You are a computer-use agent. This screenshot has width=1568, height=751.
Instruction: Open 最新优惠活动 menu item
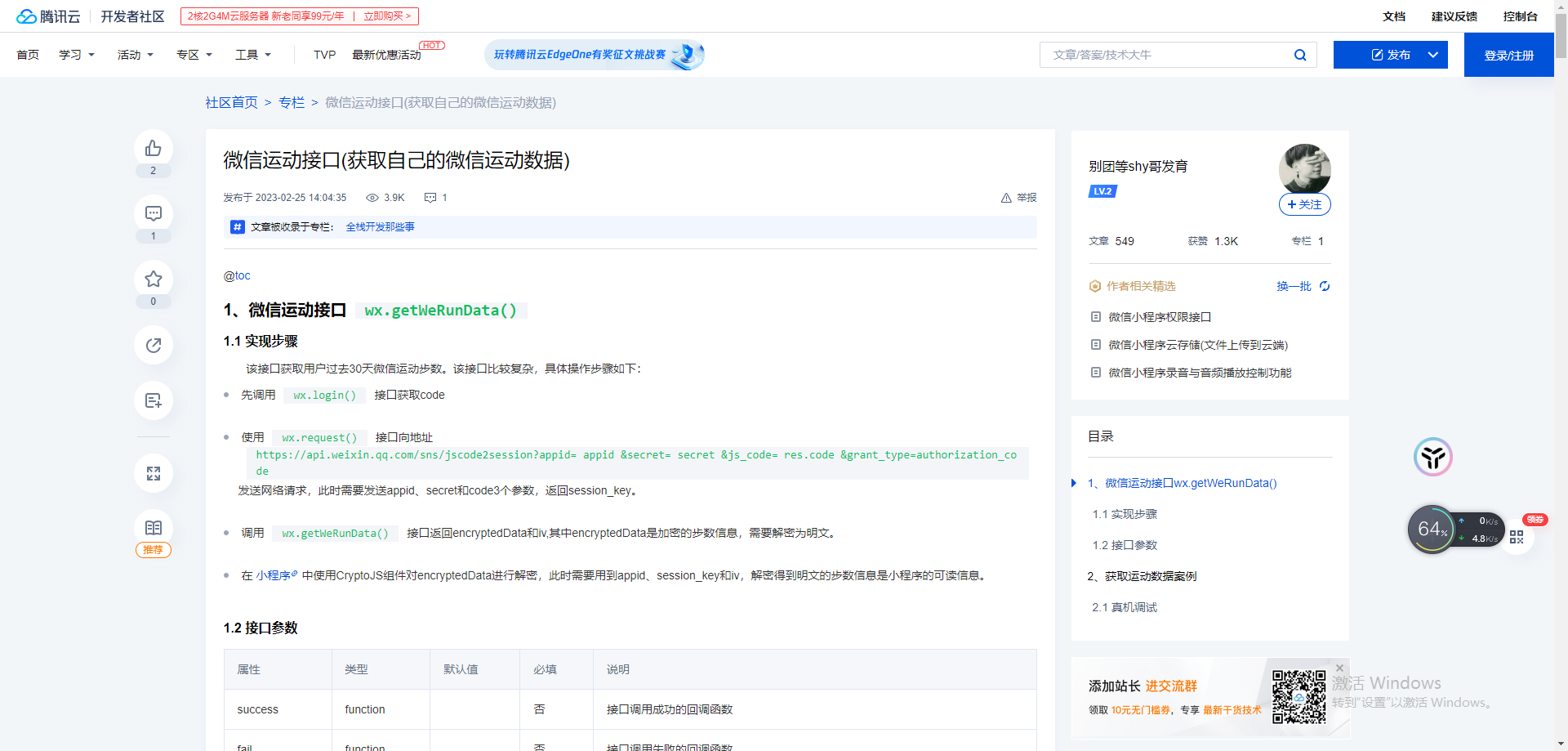[386, 55]
